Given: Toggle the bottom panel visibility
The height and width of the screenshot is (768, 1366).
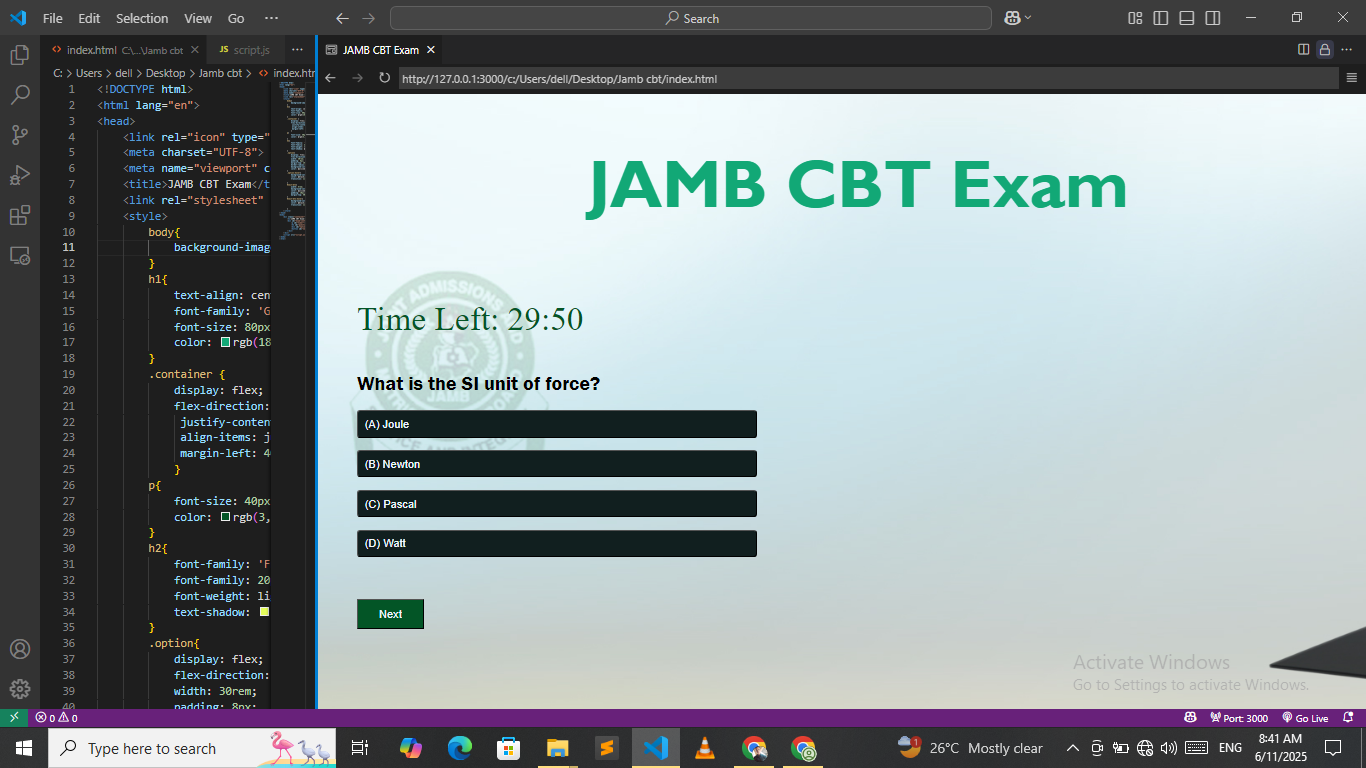Looking at the screenshot, I should coord(1187,18).
